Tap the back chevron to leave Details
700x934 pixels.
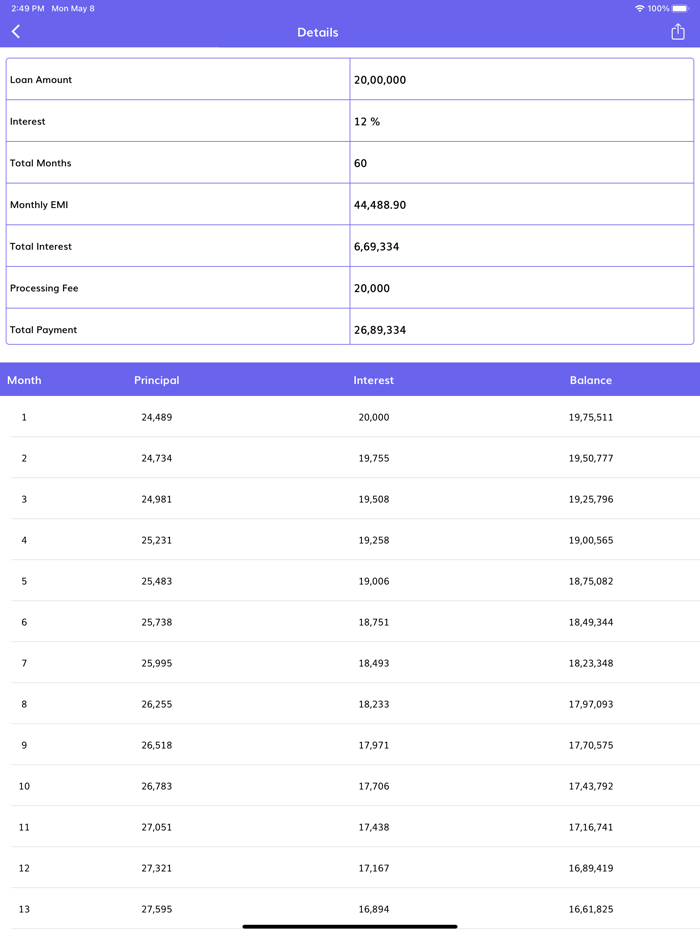(15, 31)
